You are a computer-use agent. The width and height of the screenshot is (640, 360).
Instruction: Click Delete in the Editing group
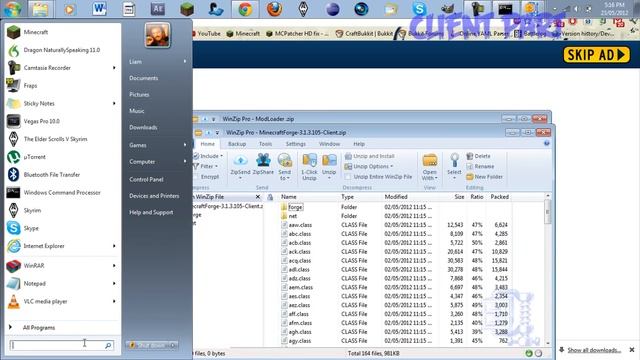[478, 156]
